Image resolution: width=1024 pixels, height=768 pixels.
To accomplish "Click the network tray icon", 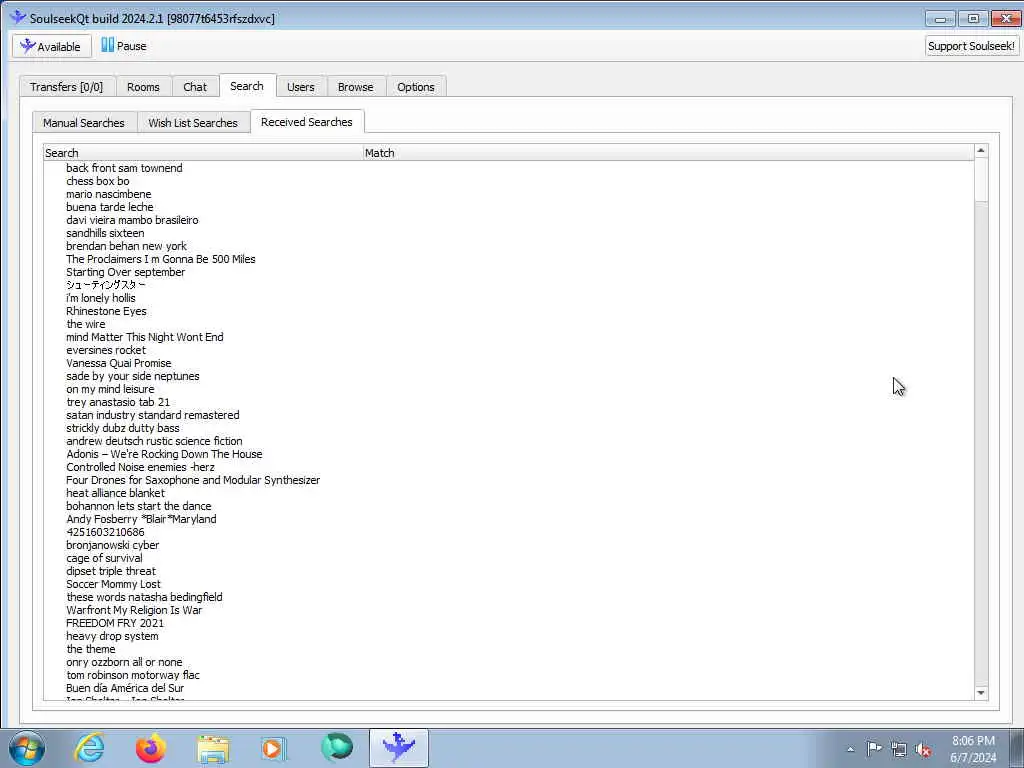I will pyautogui.click(x=899, y=749).
